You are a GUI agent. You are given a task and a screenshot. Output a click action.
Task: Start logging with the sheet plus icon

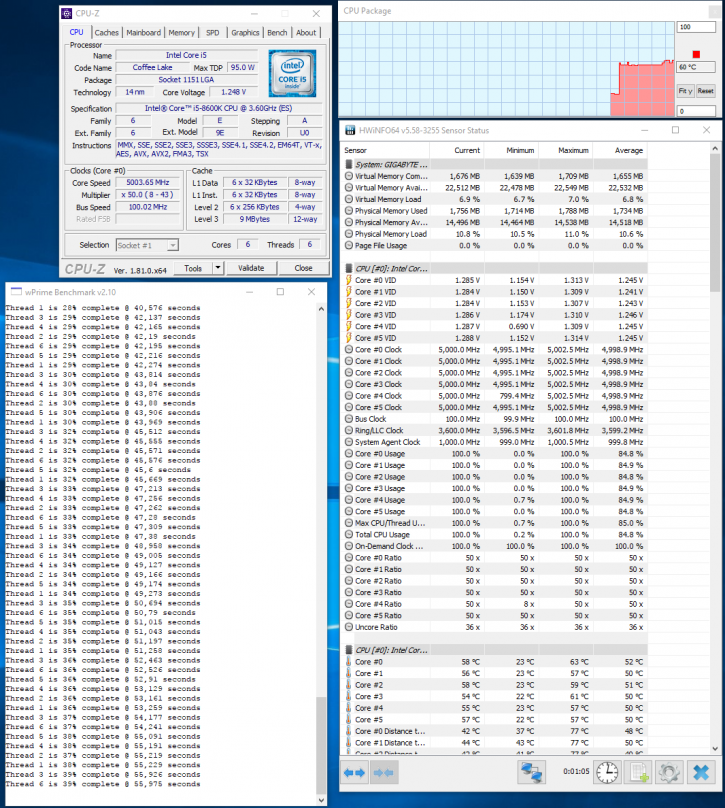click(638, 772)
